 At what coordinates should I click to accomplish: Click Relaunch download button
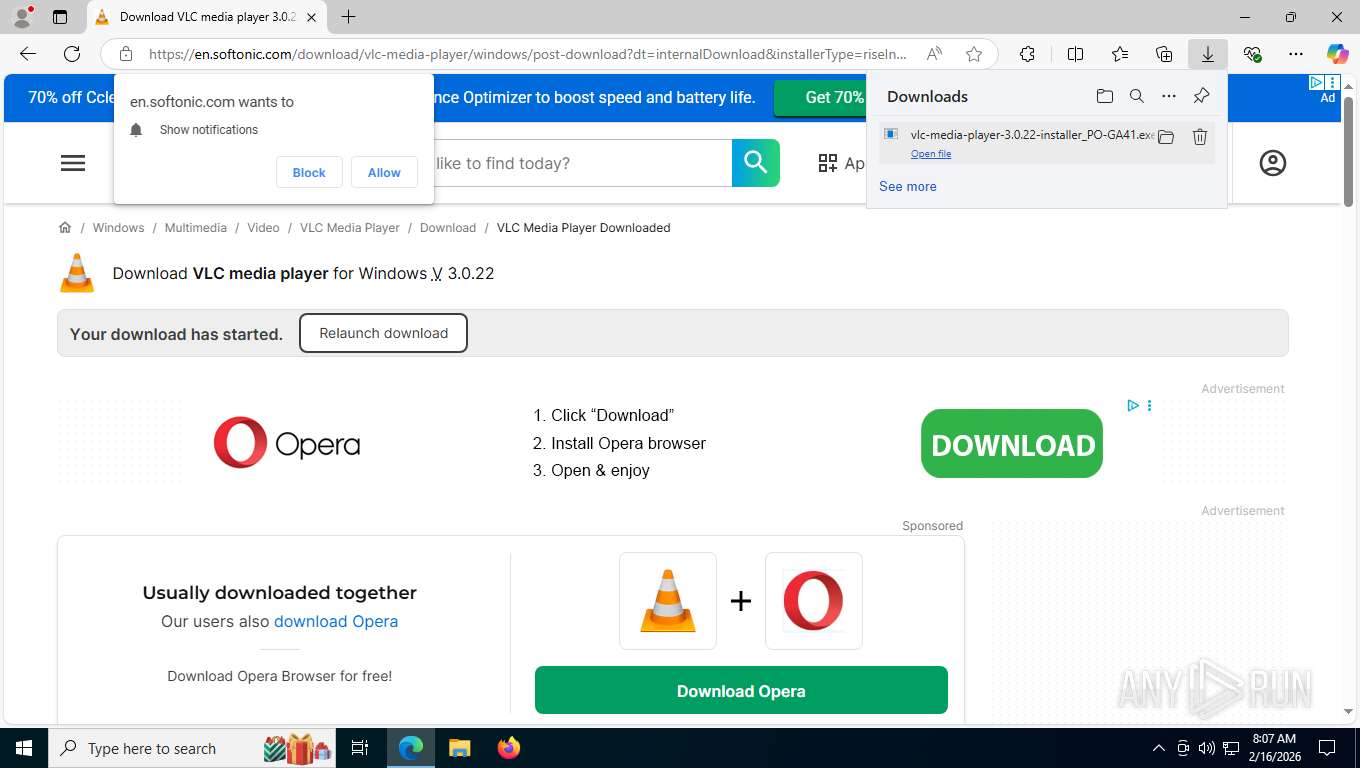tap(383, 333)
